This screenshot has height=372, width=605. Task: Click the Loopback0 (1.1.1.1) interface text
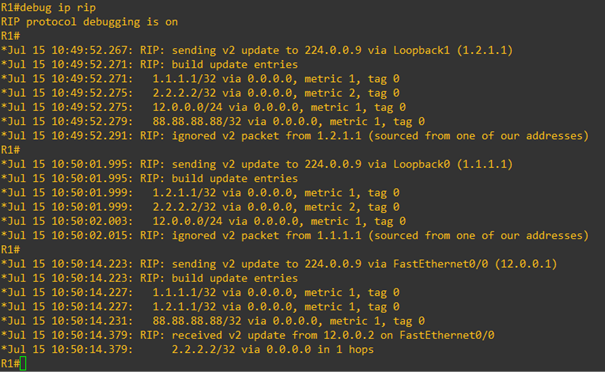pos(453,164)
